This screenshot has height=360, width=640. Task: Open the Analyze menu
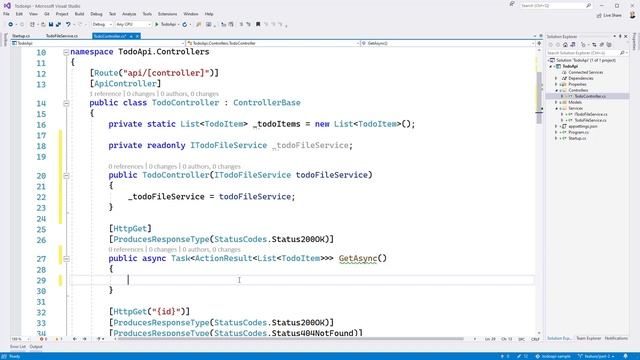[129, 14]
